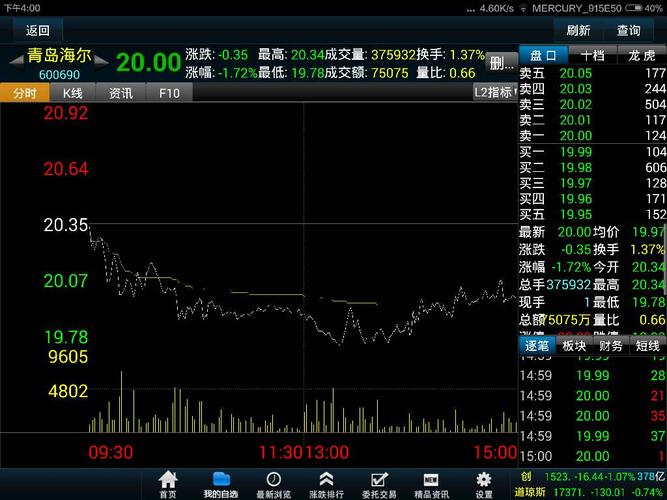Screen dimensions: 667x500
Task: Go to previous stock with left arrow
Action: (x=16, y=61)
